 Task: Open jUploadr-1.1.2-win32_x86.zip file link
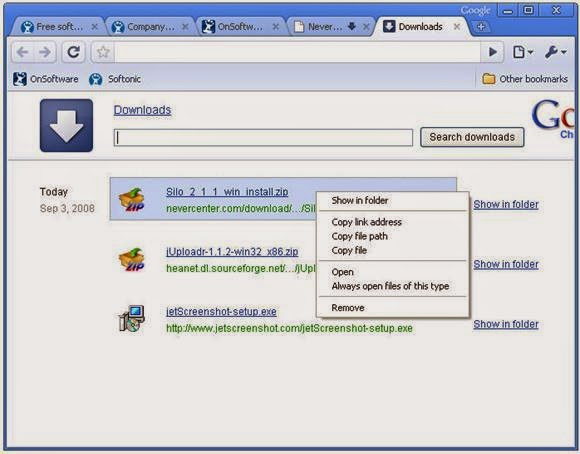click(x=232, y=252)
